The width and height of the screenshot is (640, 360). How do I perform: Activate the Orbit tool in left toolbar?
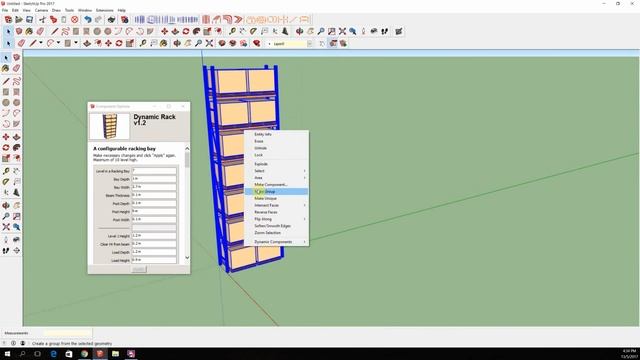coord(6,205)
